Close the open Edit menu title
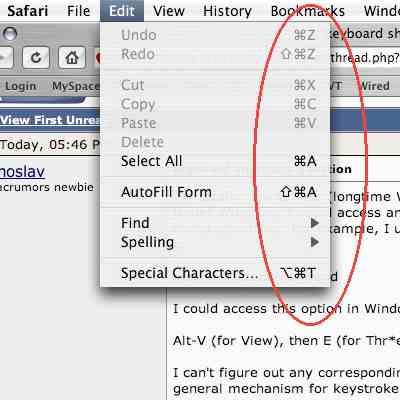 point(122,11)
